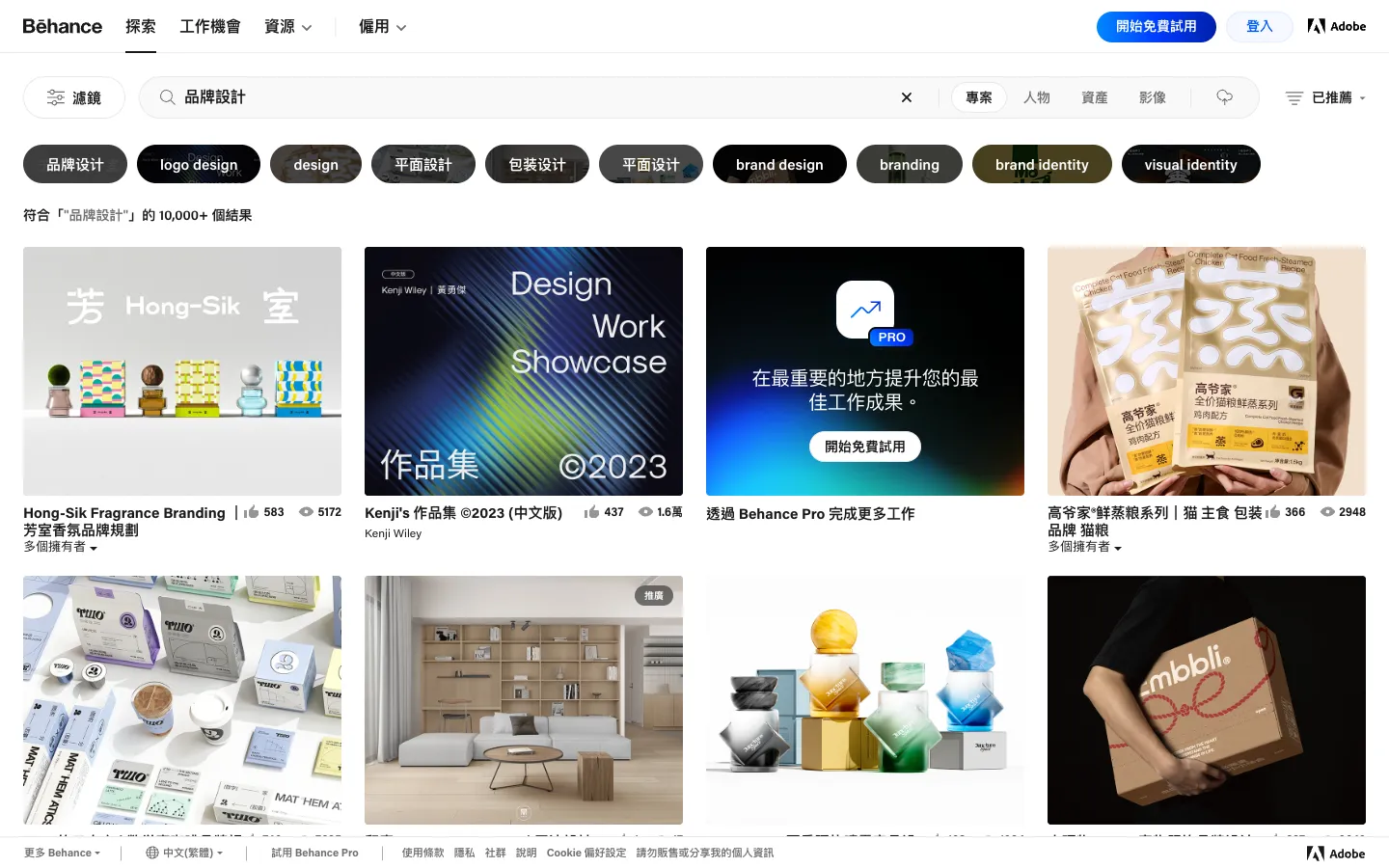1389x868 pixels.
Task: Switch to the 專案 search tab
Action: click(979, 97)
